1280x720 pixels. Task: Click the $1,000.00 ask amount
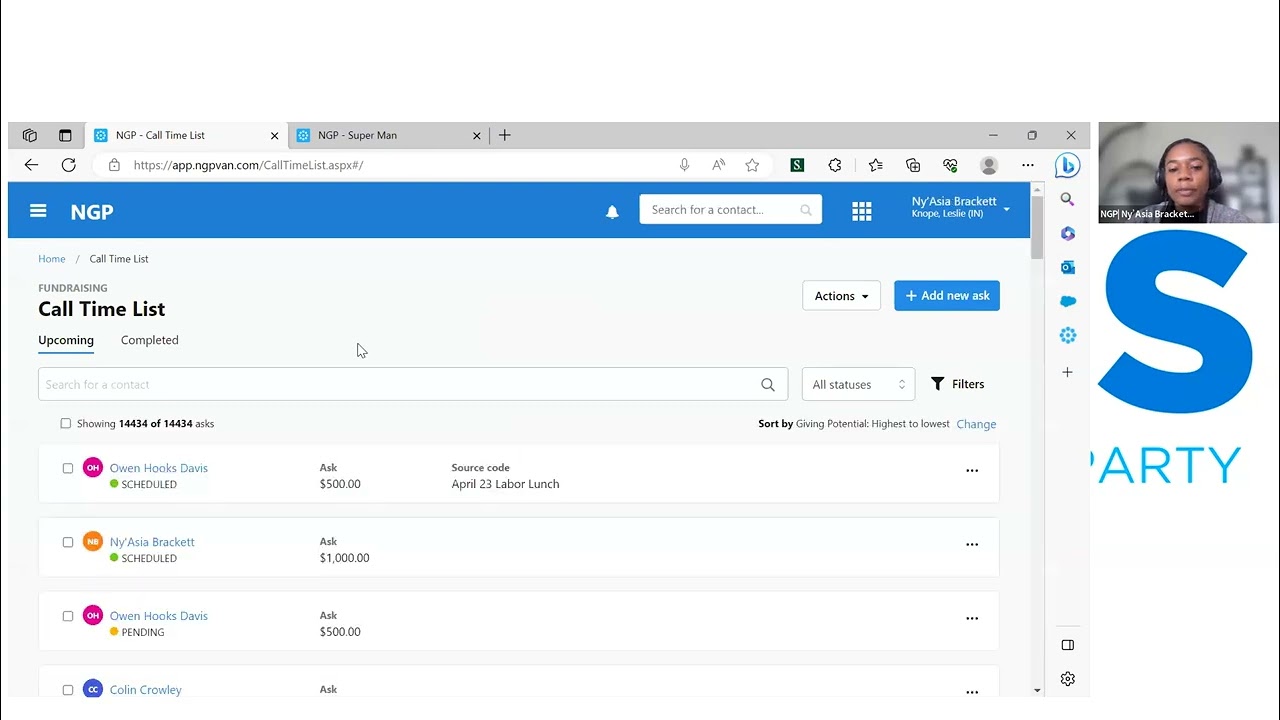pos(344,558)
